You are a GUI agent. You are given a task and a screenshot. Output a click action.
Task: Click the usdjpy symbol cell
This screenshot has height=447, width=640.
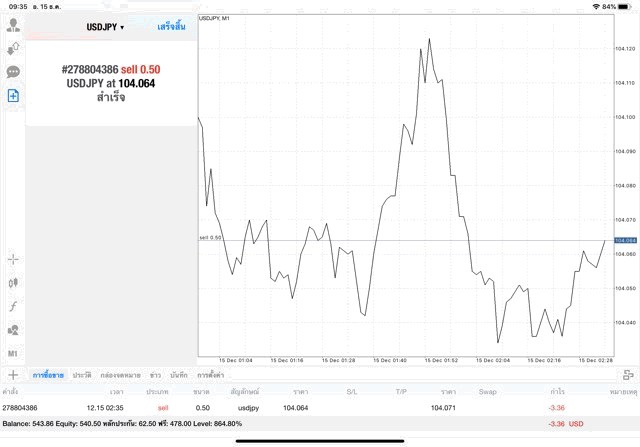[x=248, y=408]
